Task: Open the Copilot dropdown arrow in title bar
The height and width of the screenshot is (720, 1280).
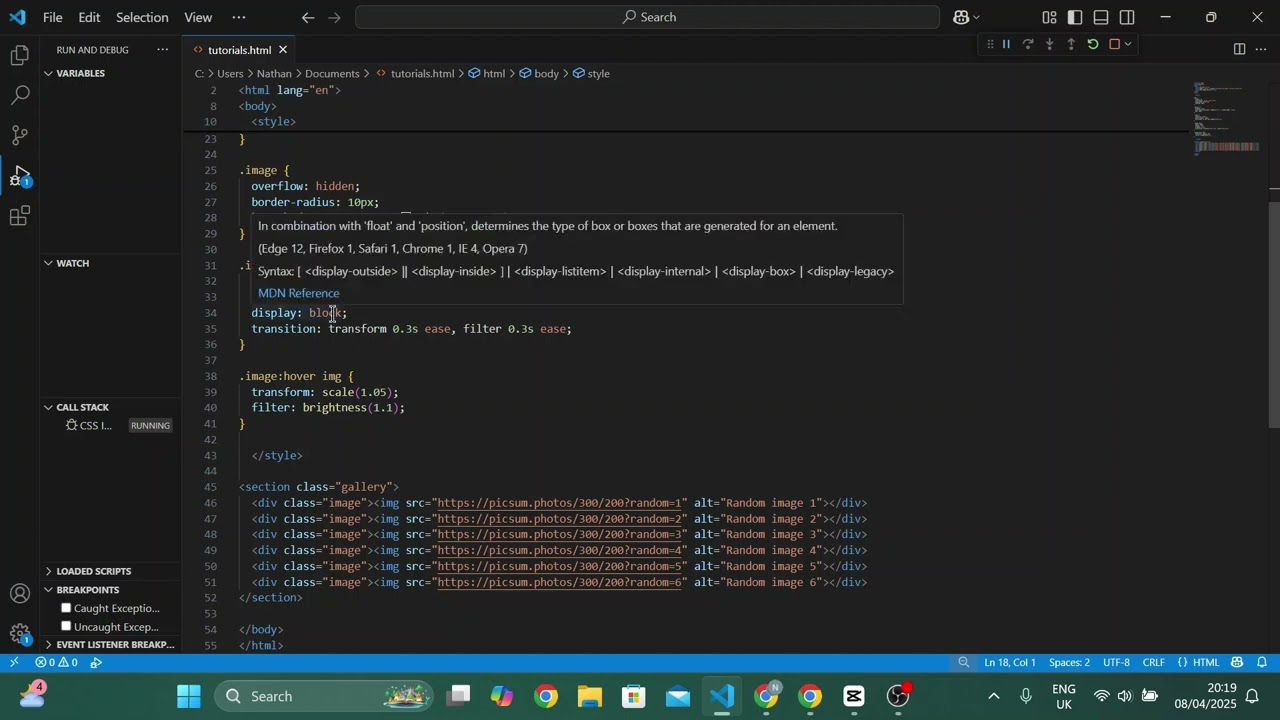Action: click(x=976, y=17)
